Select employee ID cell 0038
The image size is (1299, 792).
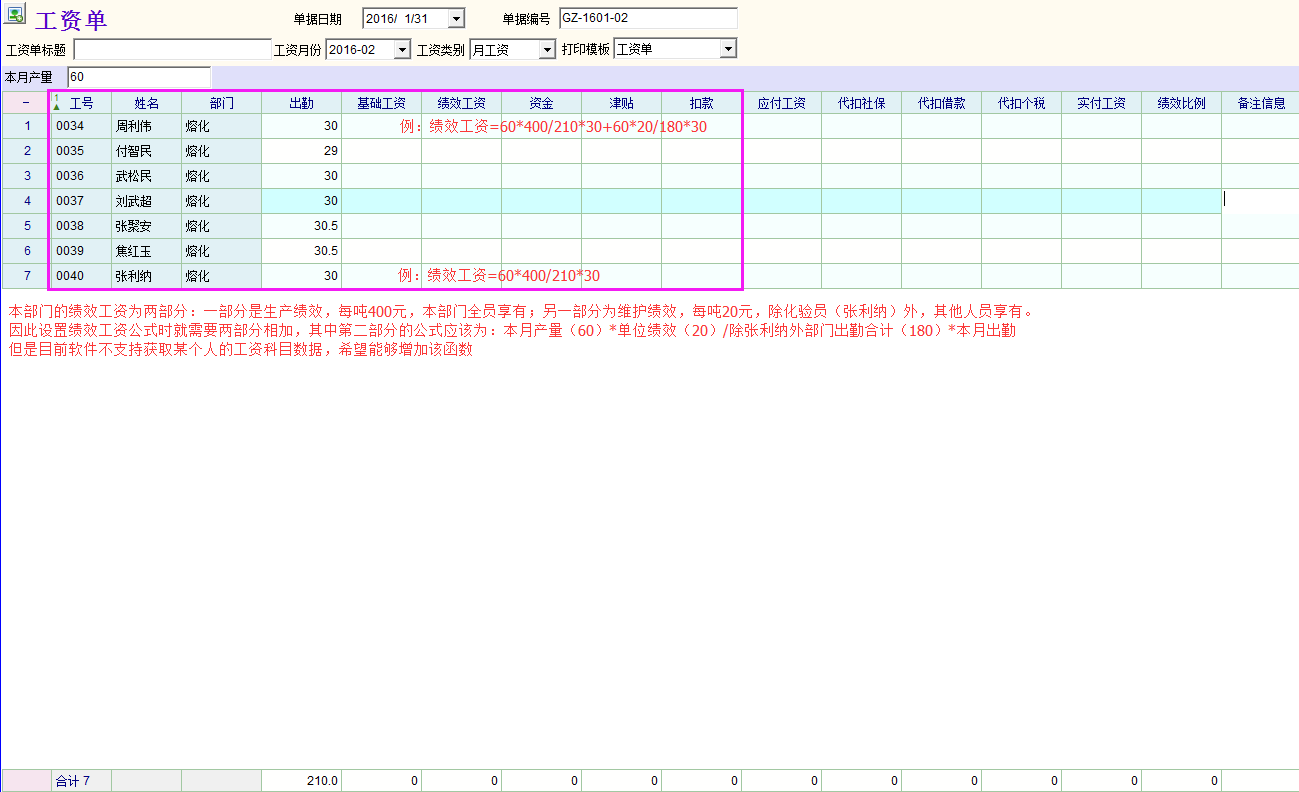pos(81,226)
